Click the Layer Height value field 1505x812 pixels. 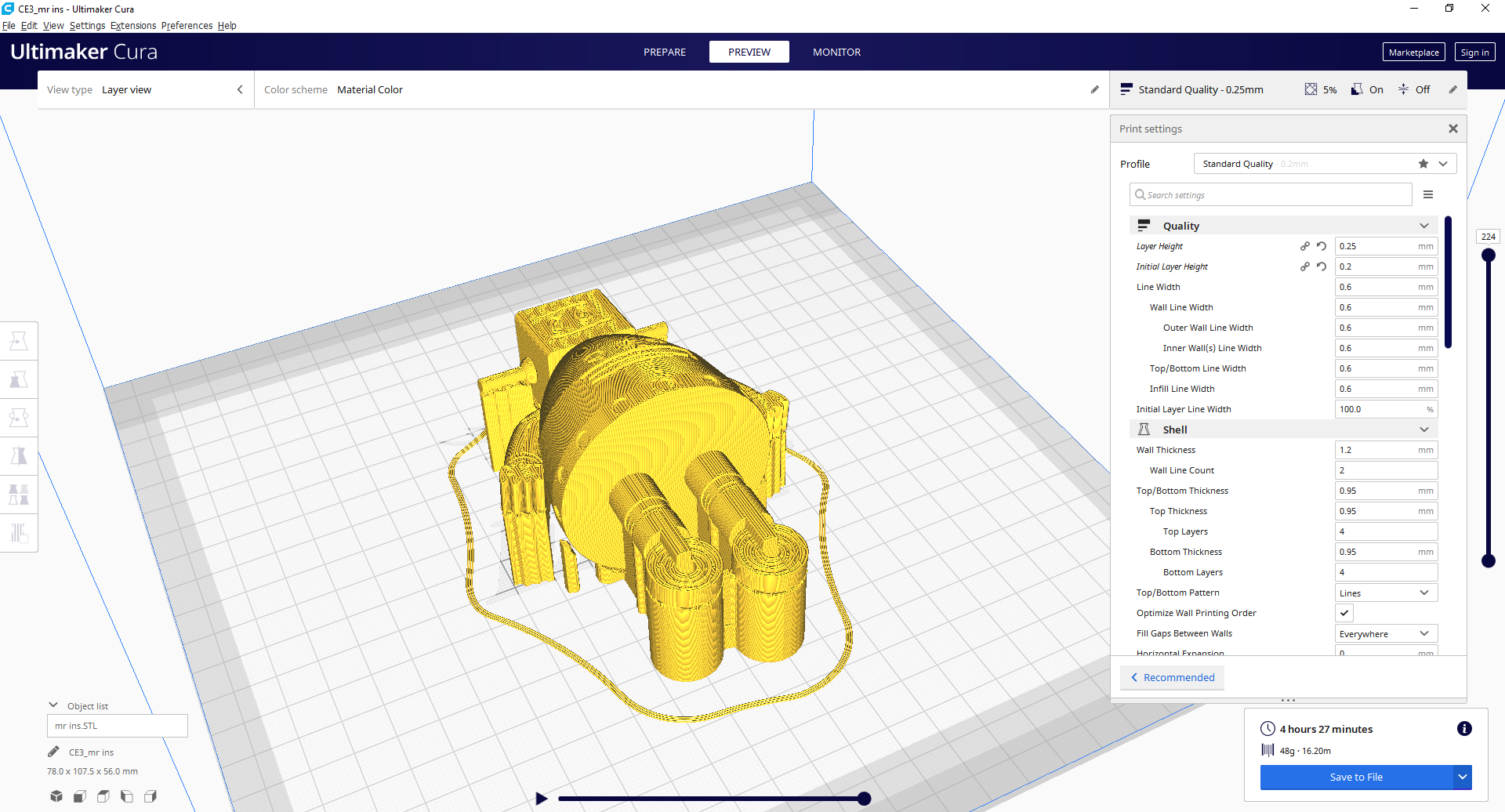[x=1387, y=246]
